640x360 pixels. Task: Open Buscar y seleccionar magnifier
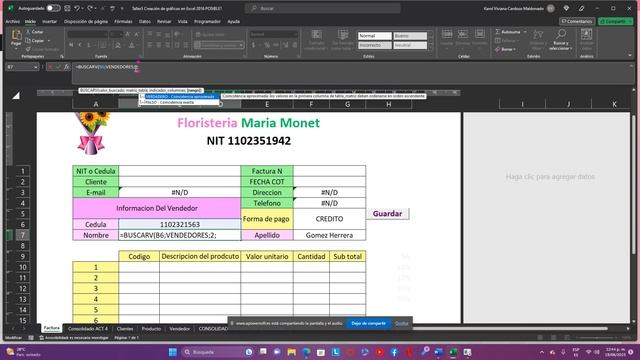pos(561,40)
